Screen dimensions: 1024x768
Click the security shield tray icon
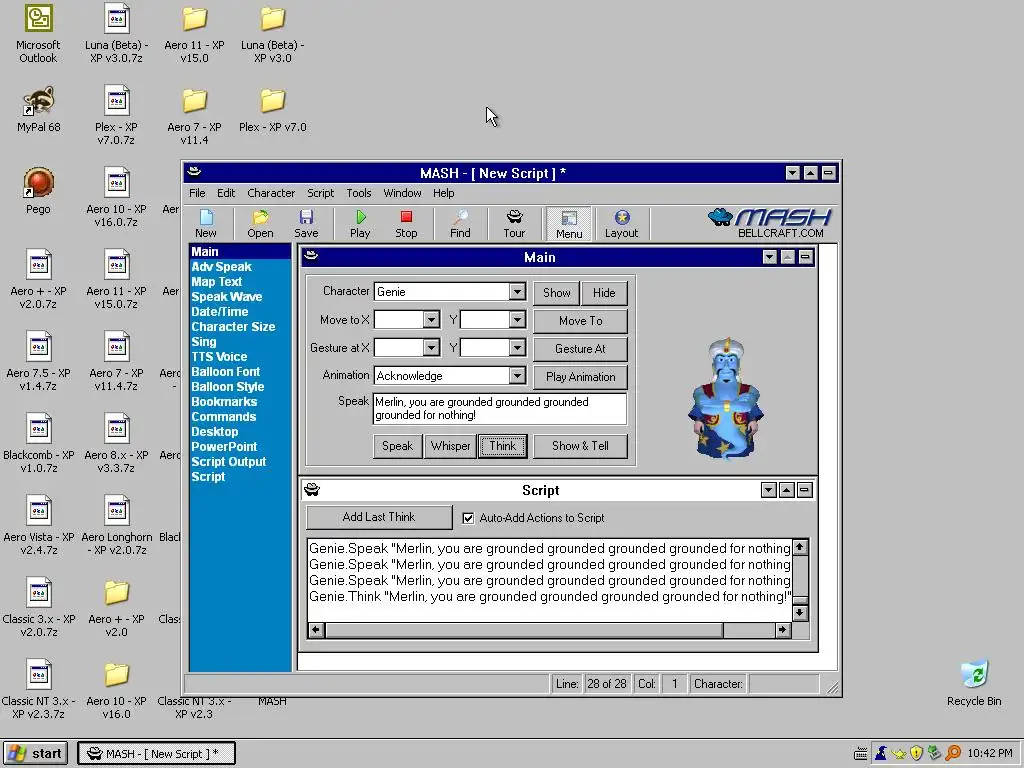click(x=917, y=753)
